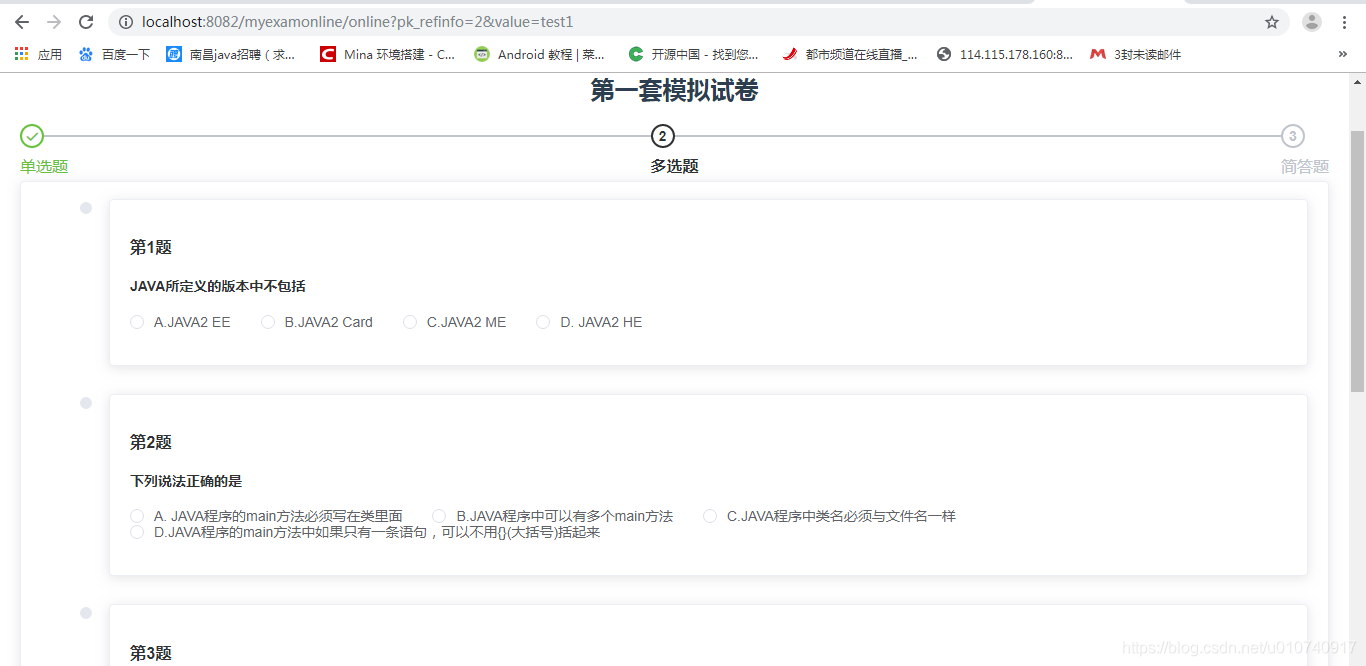Select option C.JAVA2 ME
1366x666 pixels.
[x=455, y=322]
